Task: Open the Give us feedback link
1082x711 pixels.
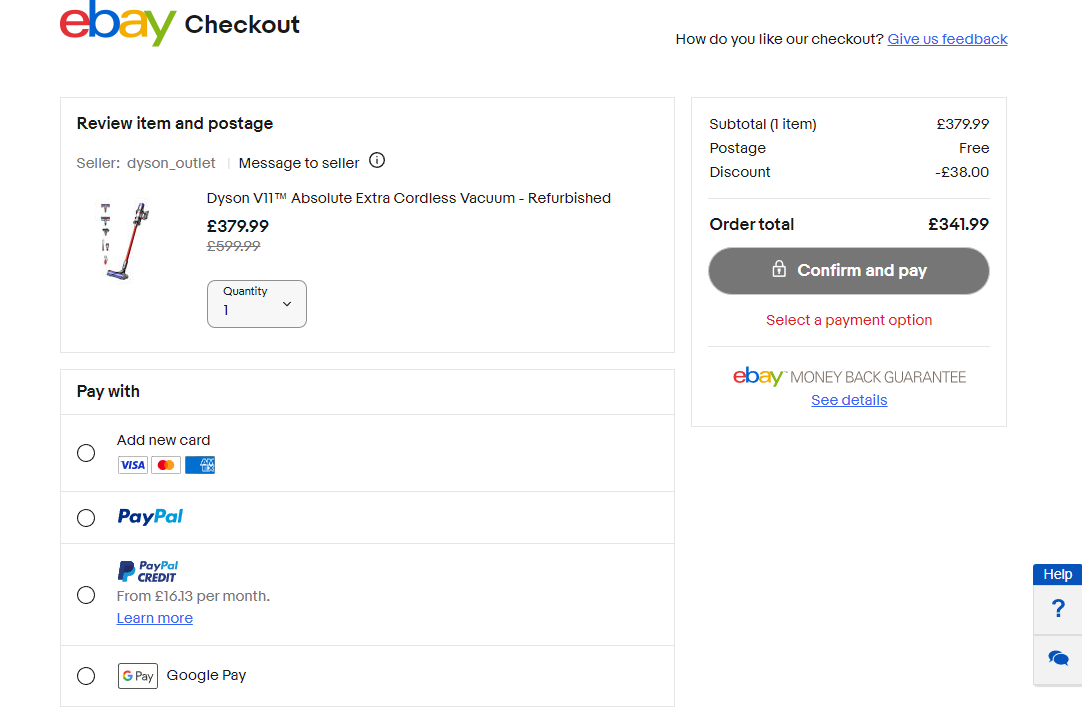Action: point(947,39)
